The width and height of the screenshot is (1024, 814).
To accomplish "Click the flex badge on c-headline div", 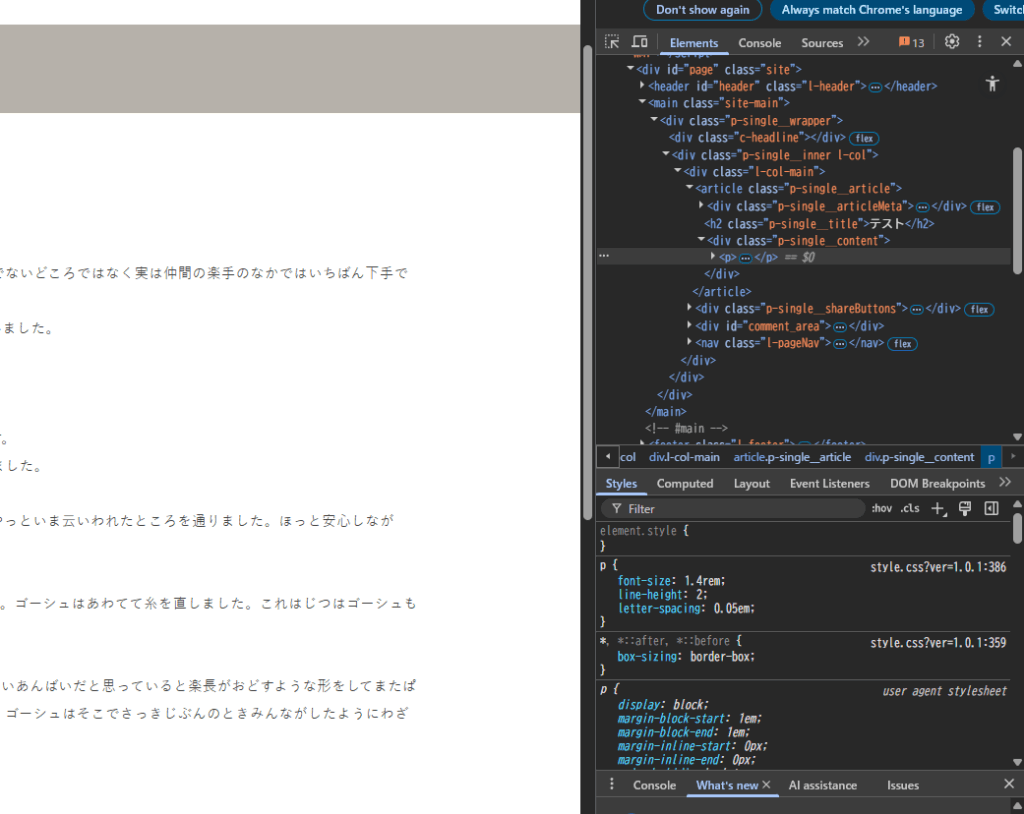I will 863,138.
